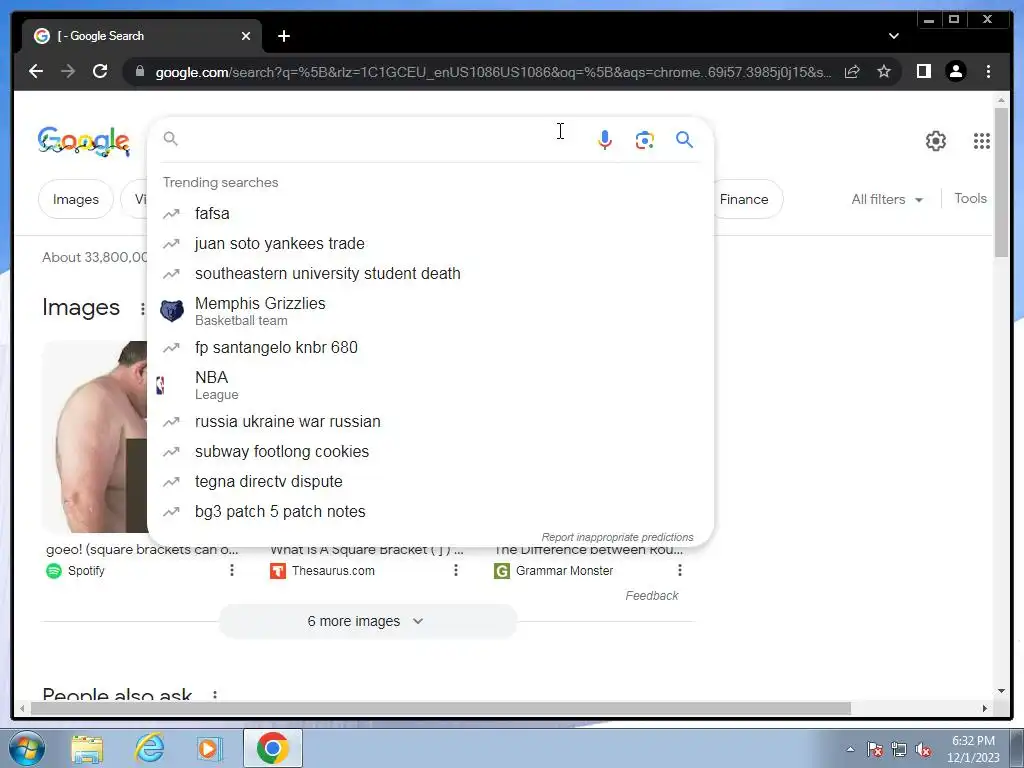Select the Images filter tab
The height and width of the screenshot is (768, 1024).
click(x=76, y=199)
